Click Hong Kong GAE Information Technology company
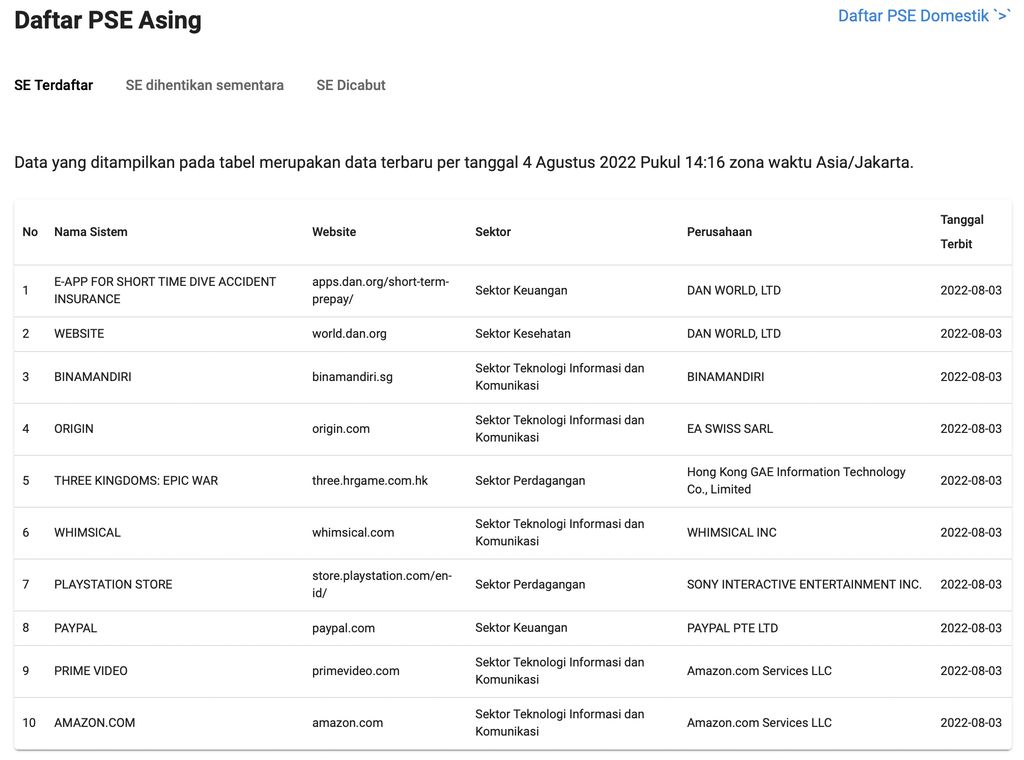The height and width of the screenshot is (760, 1024). tap(796, 481)
